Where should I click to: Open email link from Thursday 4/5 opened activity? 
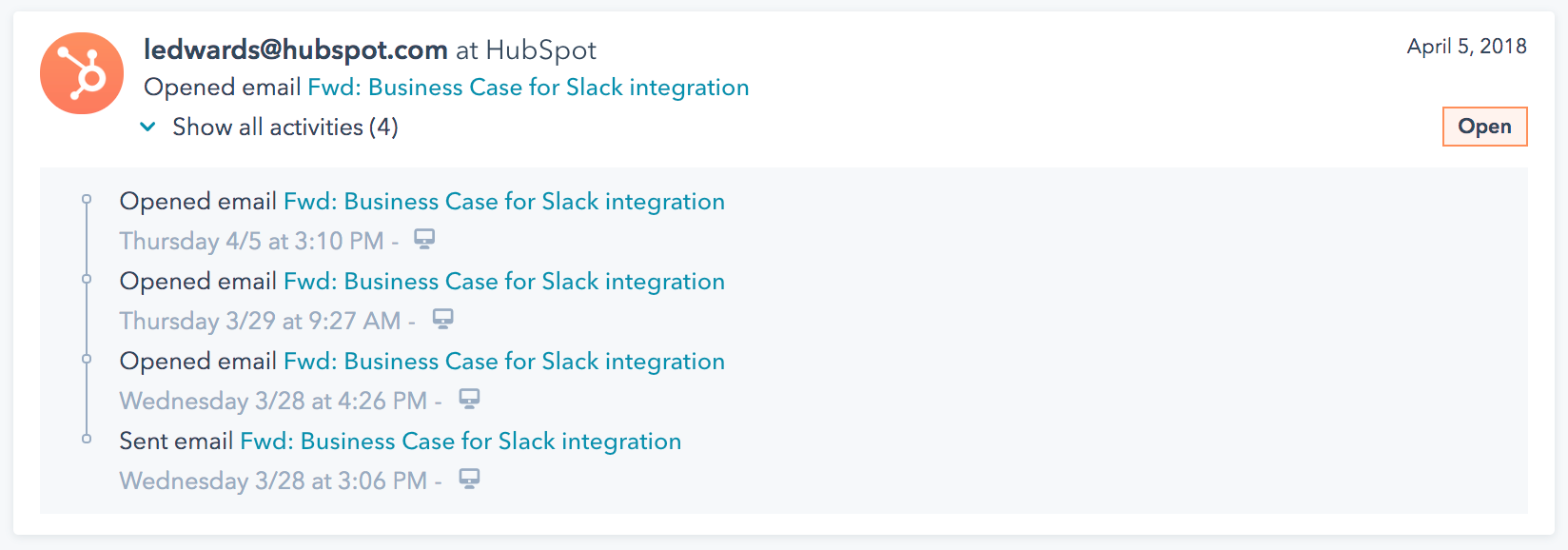(504, 202)
